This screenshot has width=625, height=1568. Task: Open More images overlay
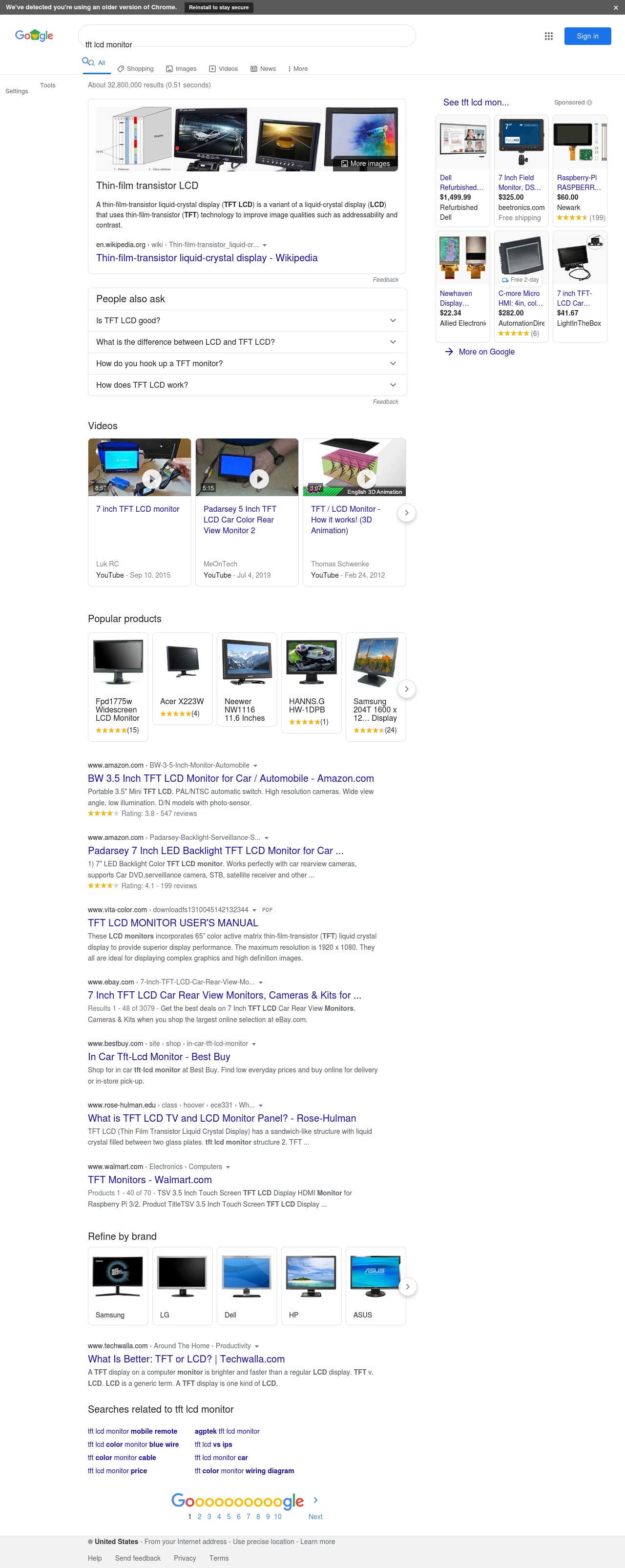pos(365,164)
